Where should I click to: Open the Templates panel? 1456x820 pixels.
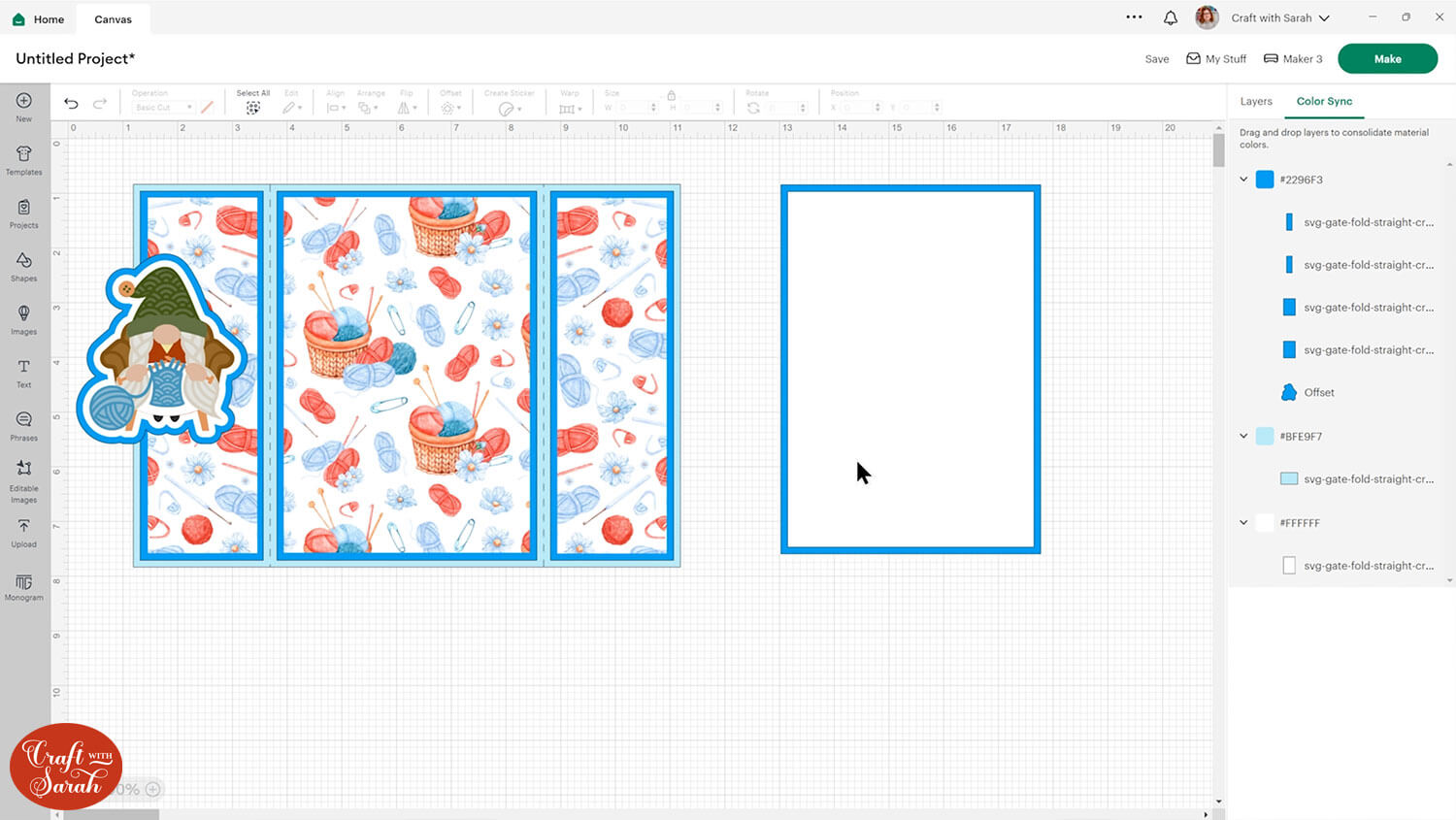24,159
